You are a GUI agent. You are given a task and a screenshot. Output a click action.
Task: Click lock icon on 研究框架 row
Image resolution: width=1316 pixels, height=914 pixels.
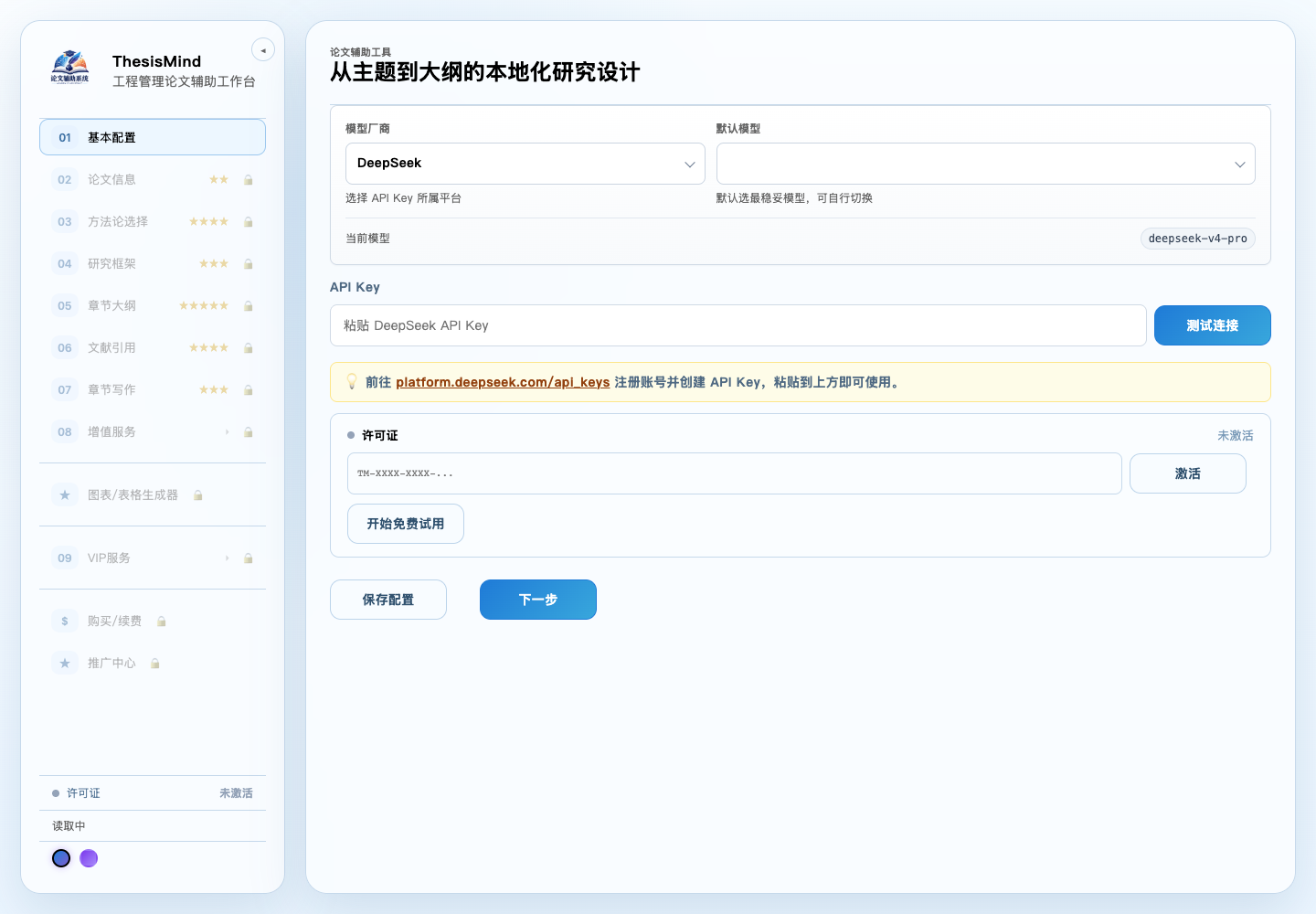point(249,264)
